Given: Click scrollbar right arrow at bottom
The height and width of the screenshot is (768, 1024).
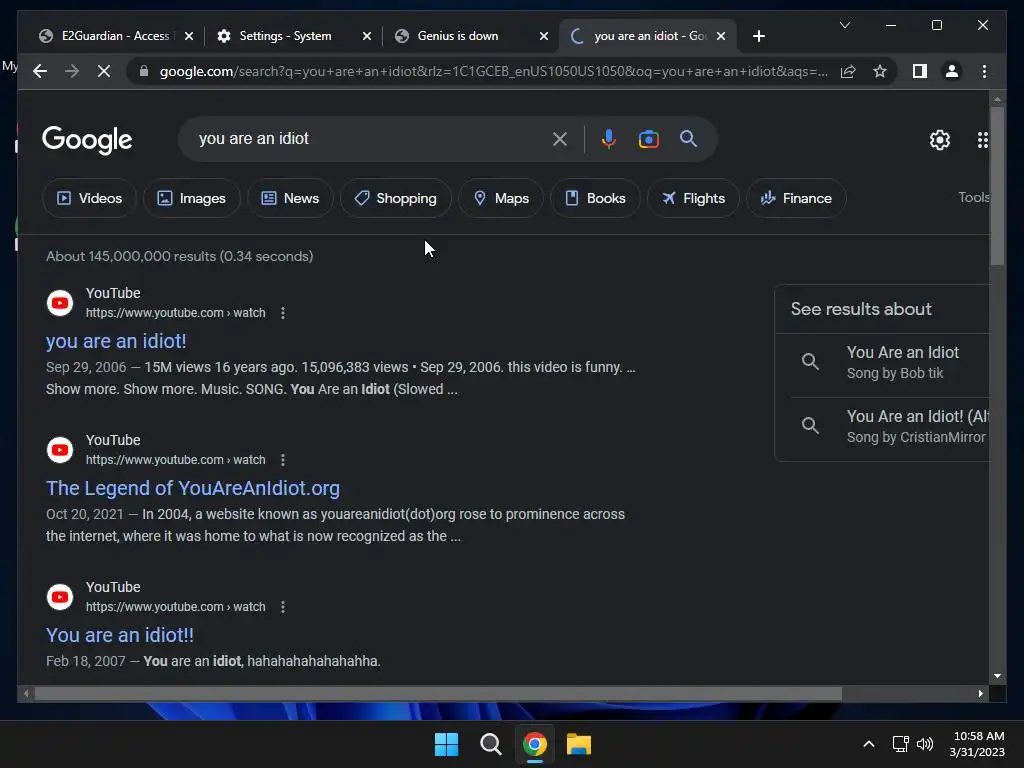Looking at the screenshot, I should click(980, 694).
